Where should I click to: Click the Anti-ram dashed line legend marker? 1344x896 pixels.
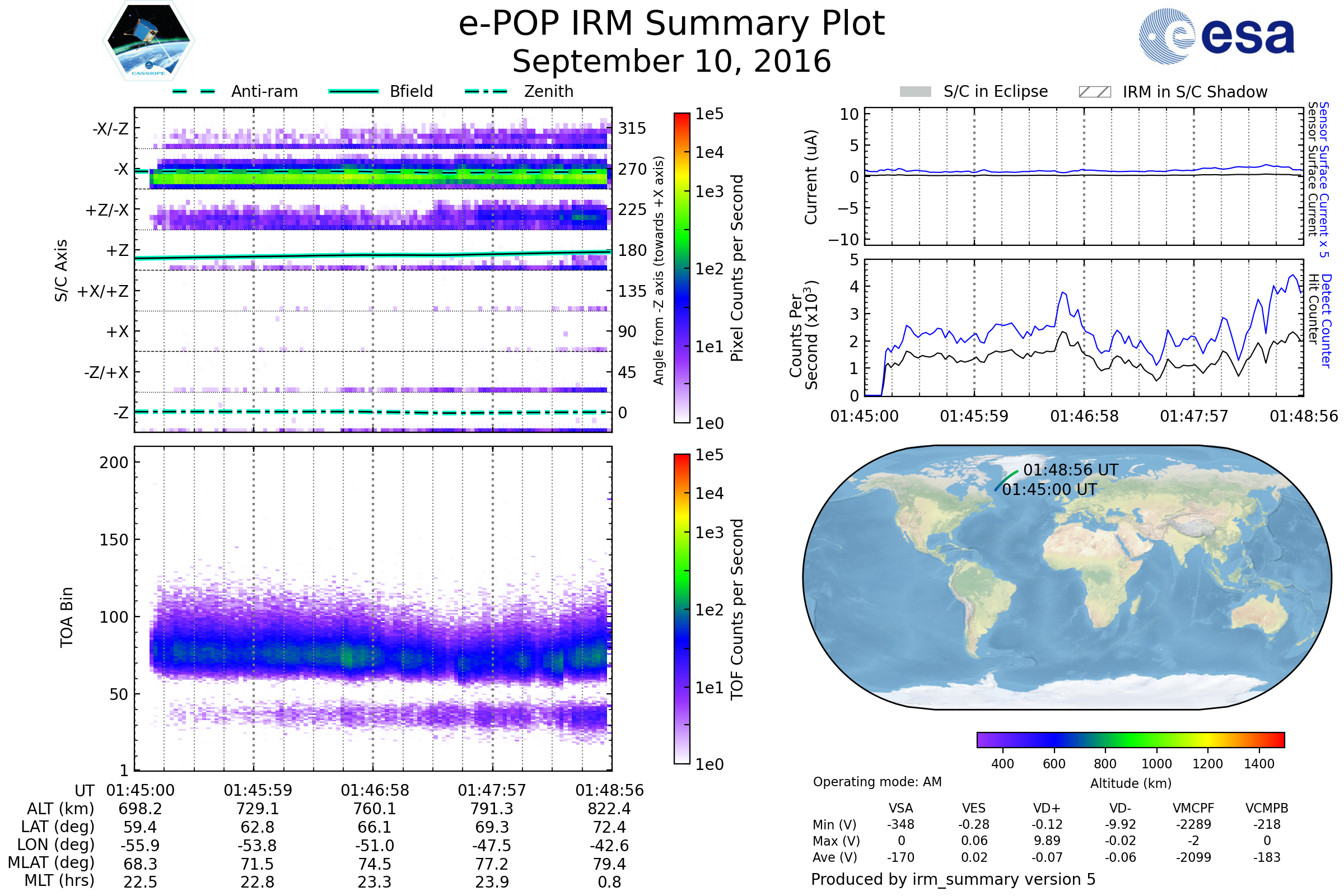(194, 91)
